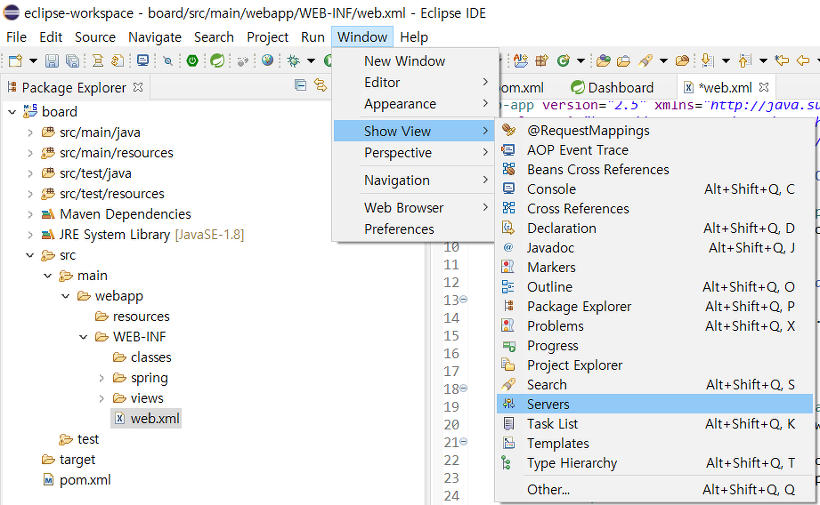Viewport: 820px width, 505px height.
Task: Collapse the WEB-INF folder node
Action: click(83, 337)
